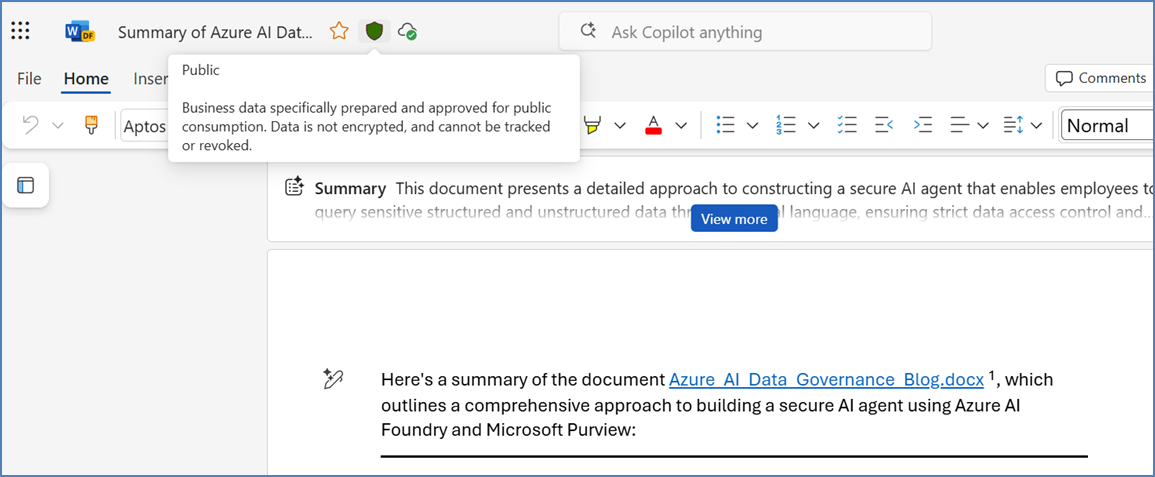Expand the paragraph alignment dropdown arrow
The image size is (1155, 477).
tap(983, 125)
